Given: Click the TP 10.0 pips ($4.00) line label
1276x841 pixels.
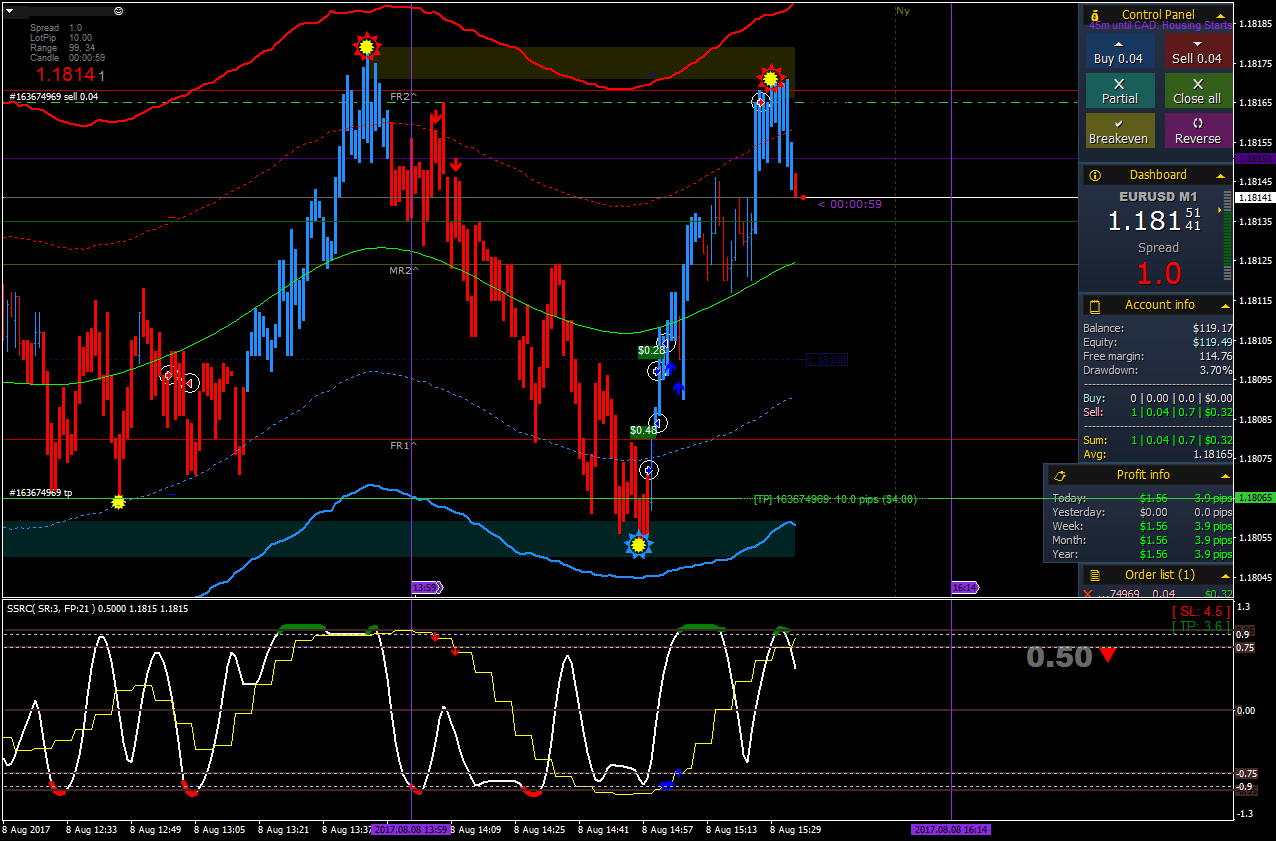Looking at the screenshot, I should 835,499.
